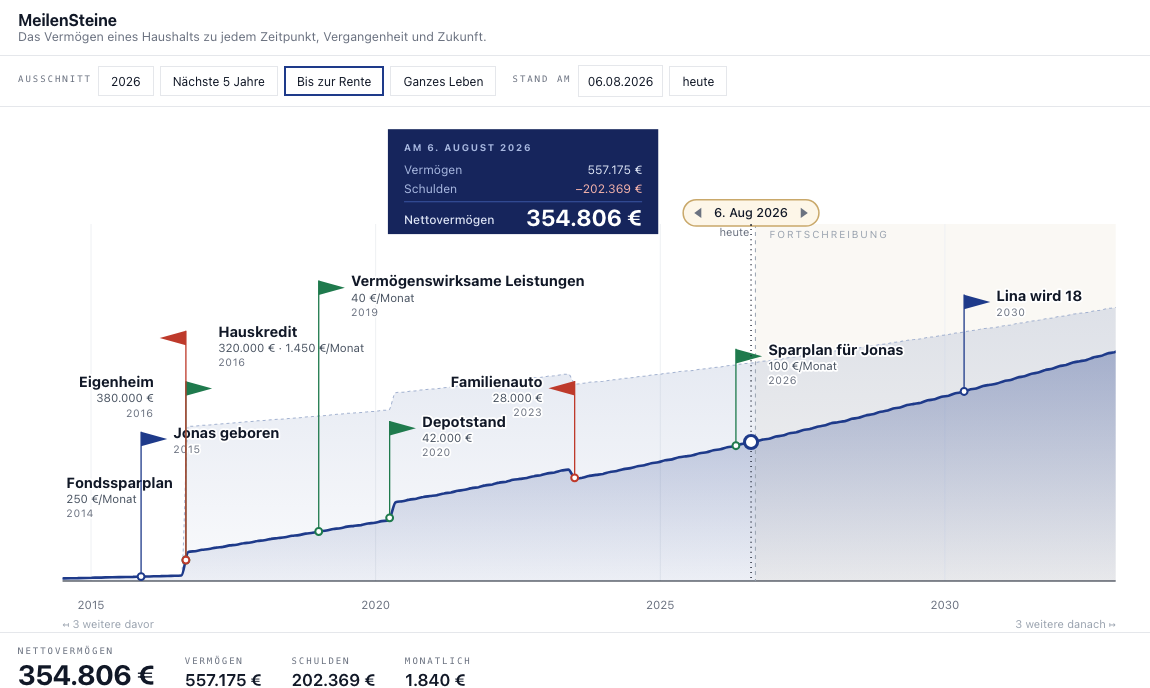The width and height of the screenshot is (1150, 688).
Task: Click the red Hauskredit flag
Action: coord(174,337)
